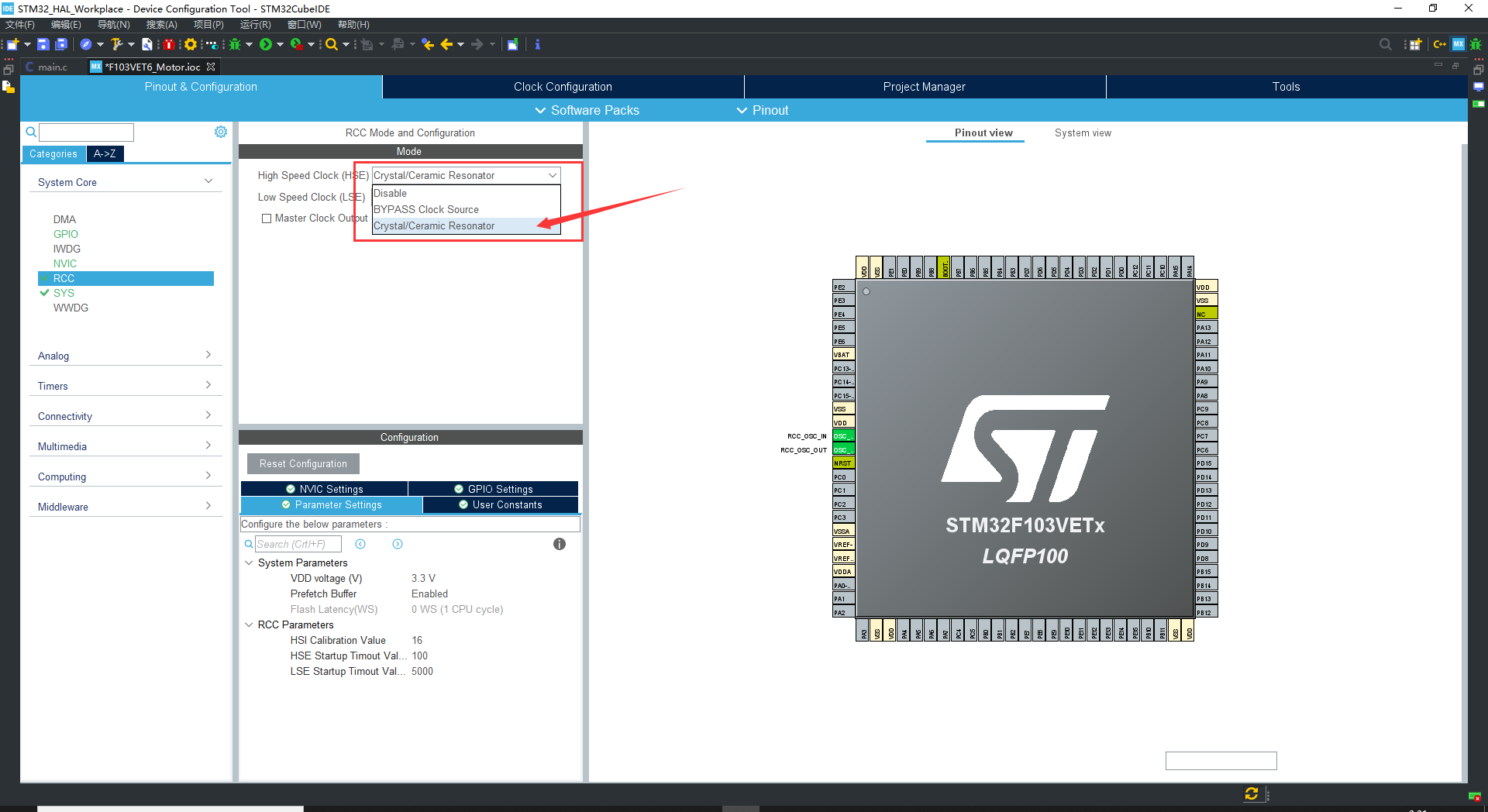Switch to the Debug perspective bug icon
The height and width of the screenshot is (812, 1488).
tap(1476, 44)
